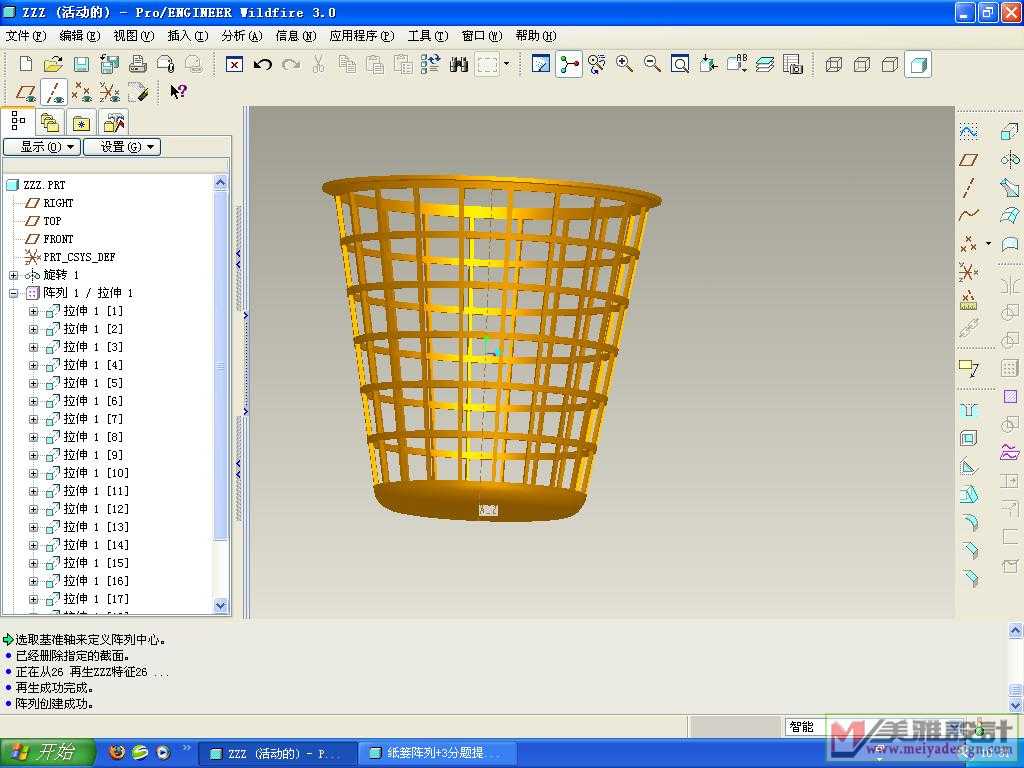1024x768 pixels.
Task: Open the 设置(G) dropdown in the model tree
Action: pyautogui.click(x=122, y=147)
